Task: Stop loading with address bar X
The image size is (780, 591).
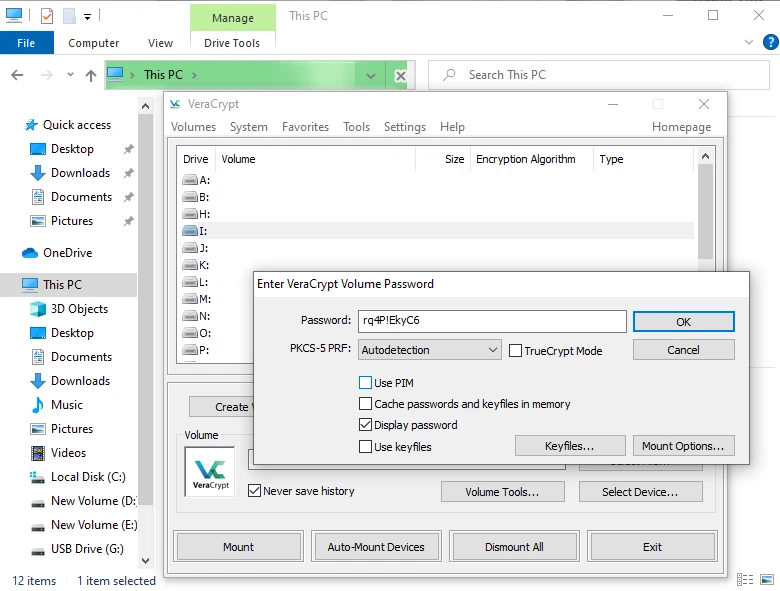Action: point(400,76)
